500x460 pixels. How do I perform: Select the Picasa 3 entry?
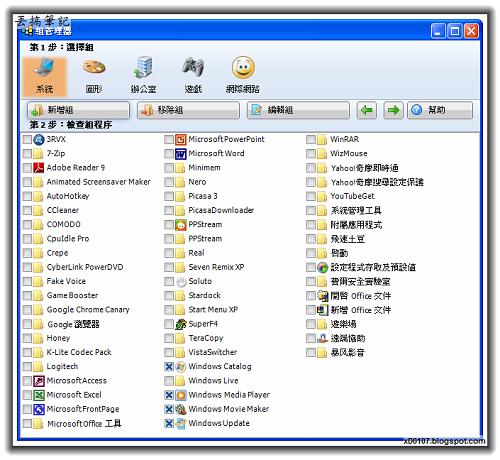pyautogui.click(x=203, y=196)
